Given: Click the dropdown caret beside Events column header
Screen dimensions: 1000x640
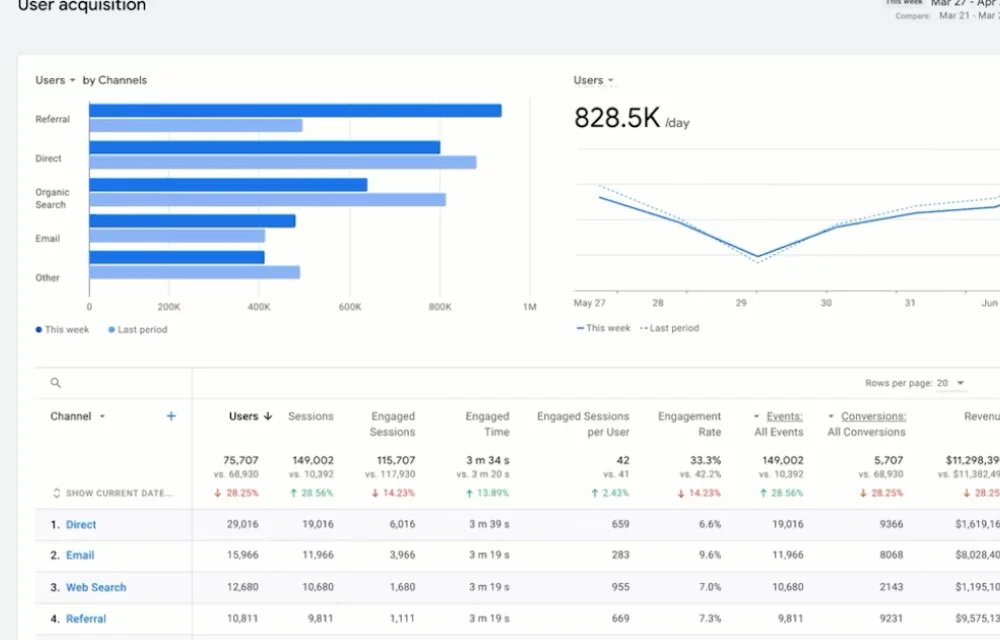Looking at the screenshot, I should pyautogui.click(x=757, y=415).
